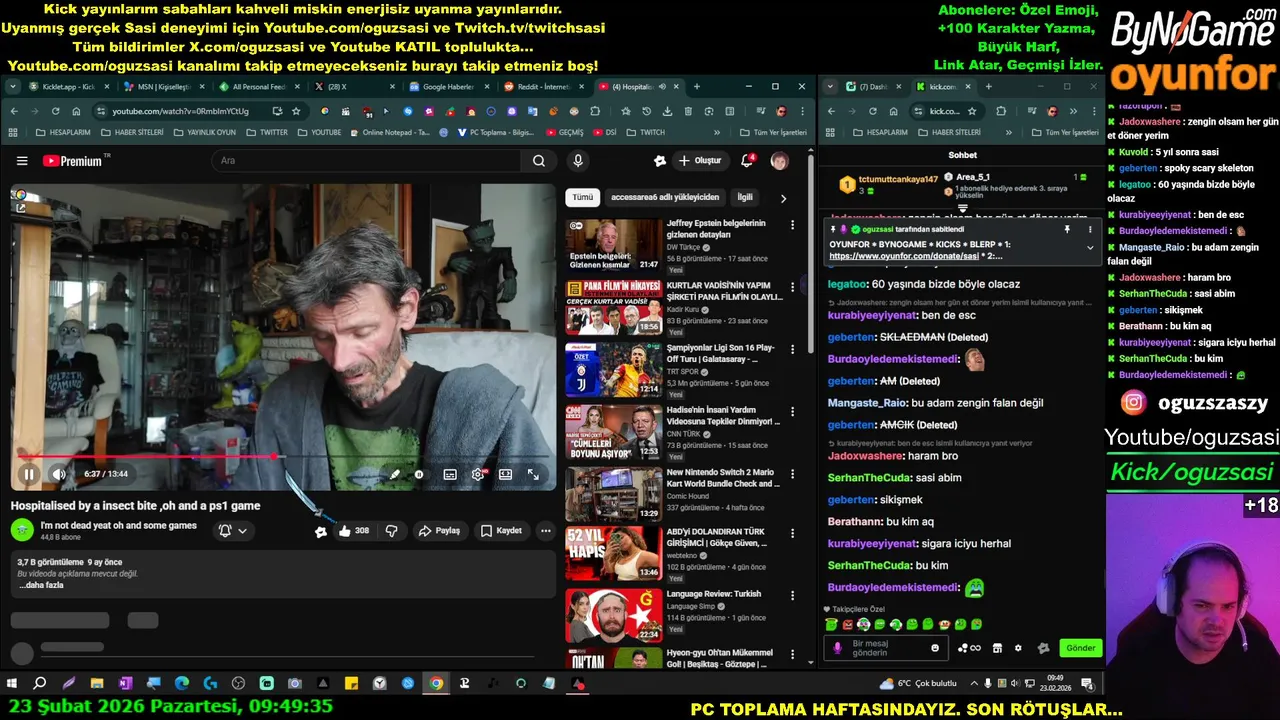Click the YouTube address bar URL

(180, 111)
